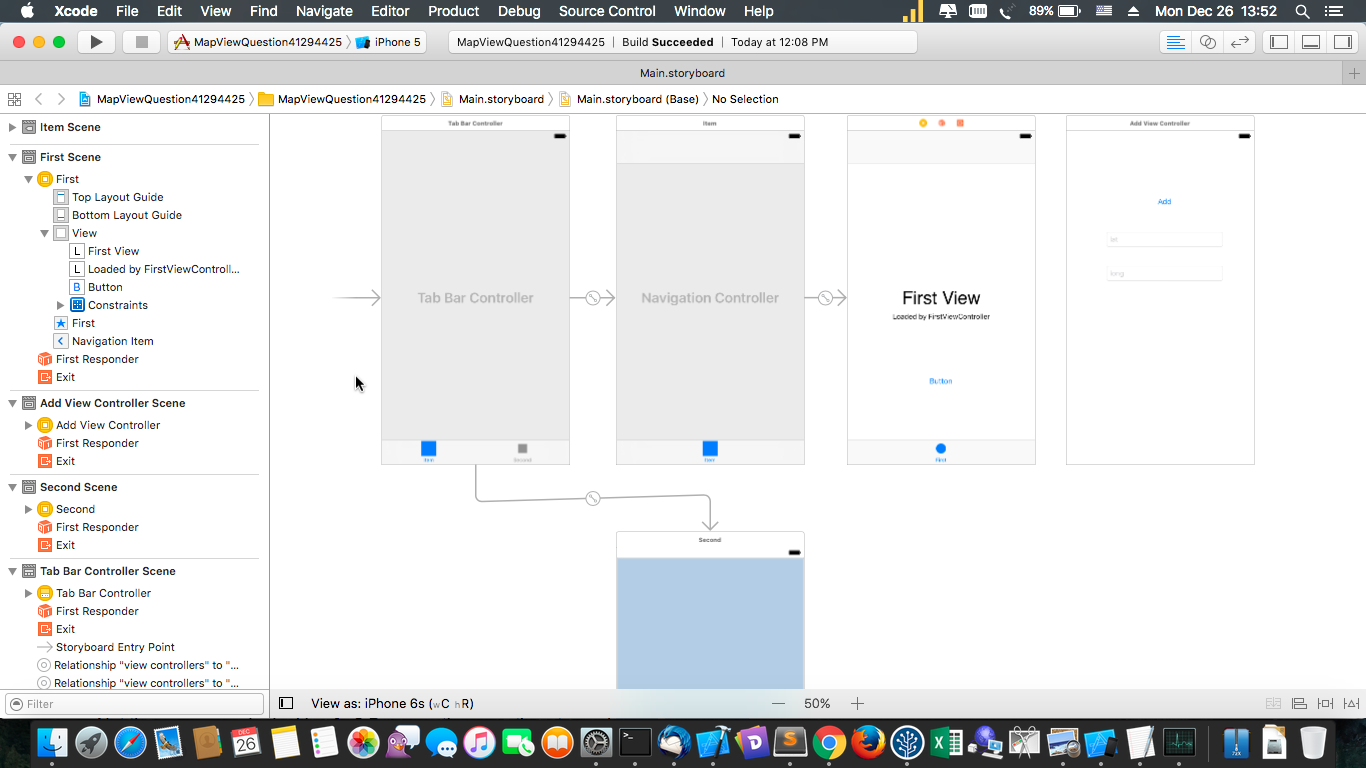Open the Align constraints tool
This screenshot has height=768, width=1366.
click(1299, 704)
